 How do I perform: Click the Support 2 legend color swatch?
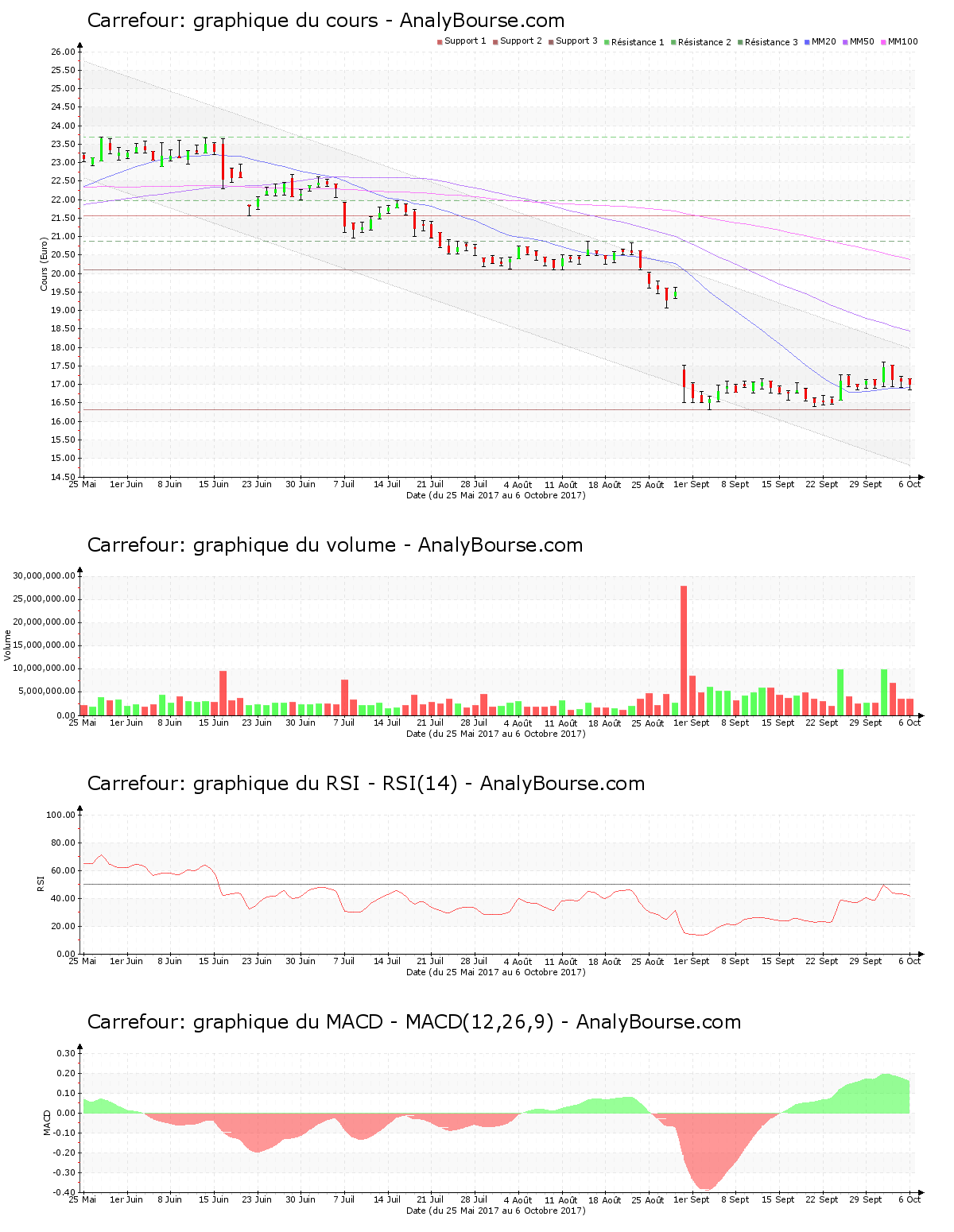tap(495, 41)
